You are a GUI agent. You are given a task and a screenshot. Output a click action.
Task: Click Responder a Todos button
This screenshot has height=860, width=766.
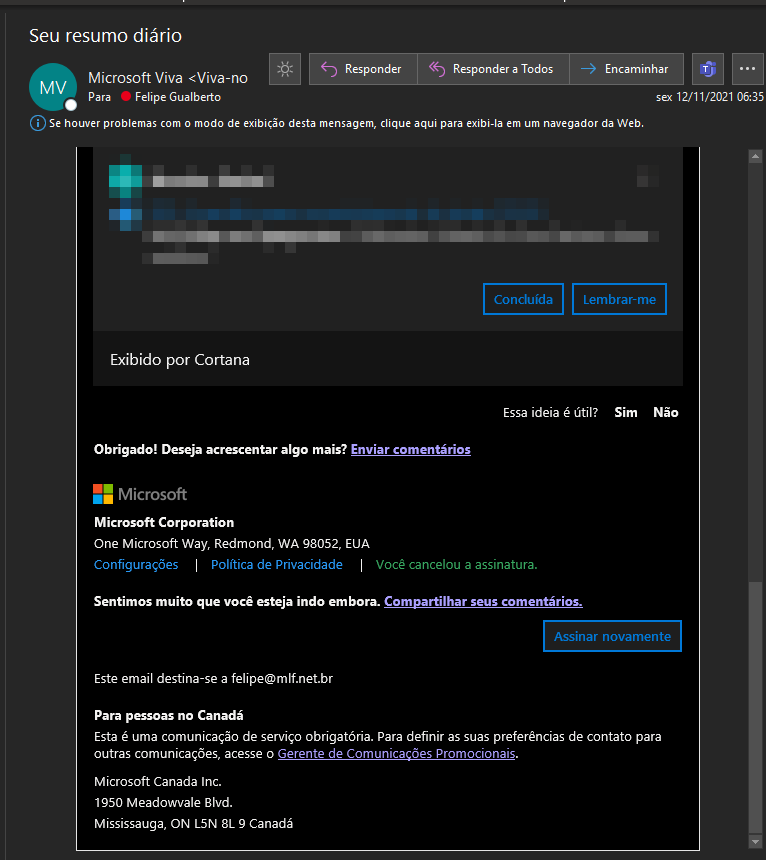[x=493, y=69]
